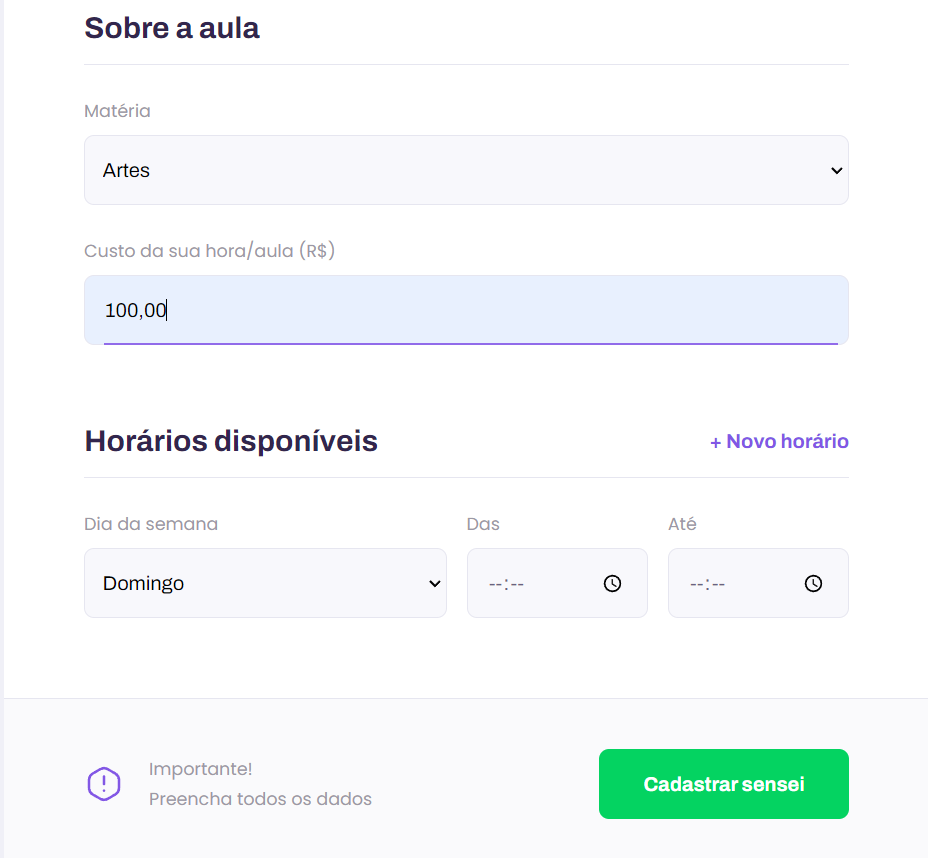Click the clock icon beside the start time
The height and width of the screenshot is (858, 928).
[x=612, y=583]
